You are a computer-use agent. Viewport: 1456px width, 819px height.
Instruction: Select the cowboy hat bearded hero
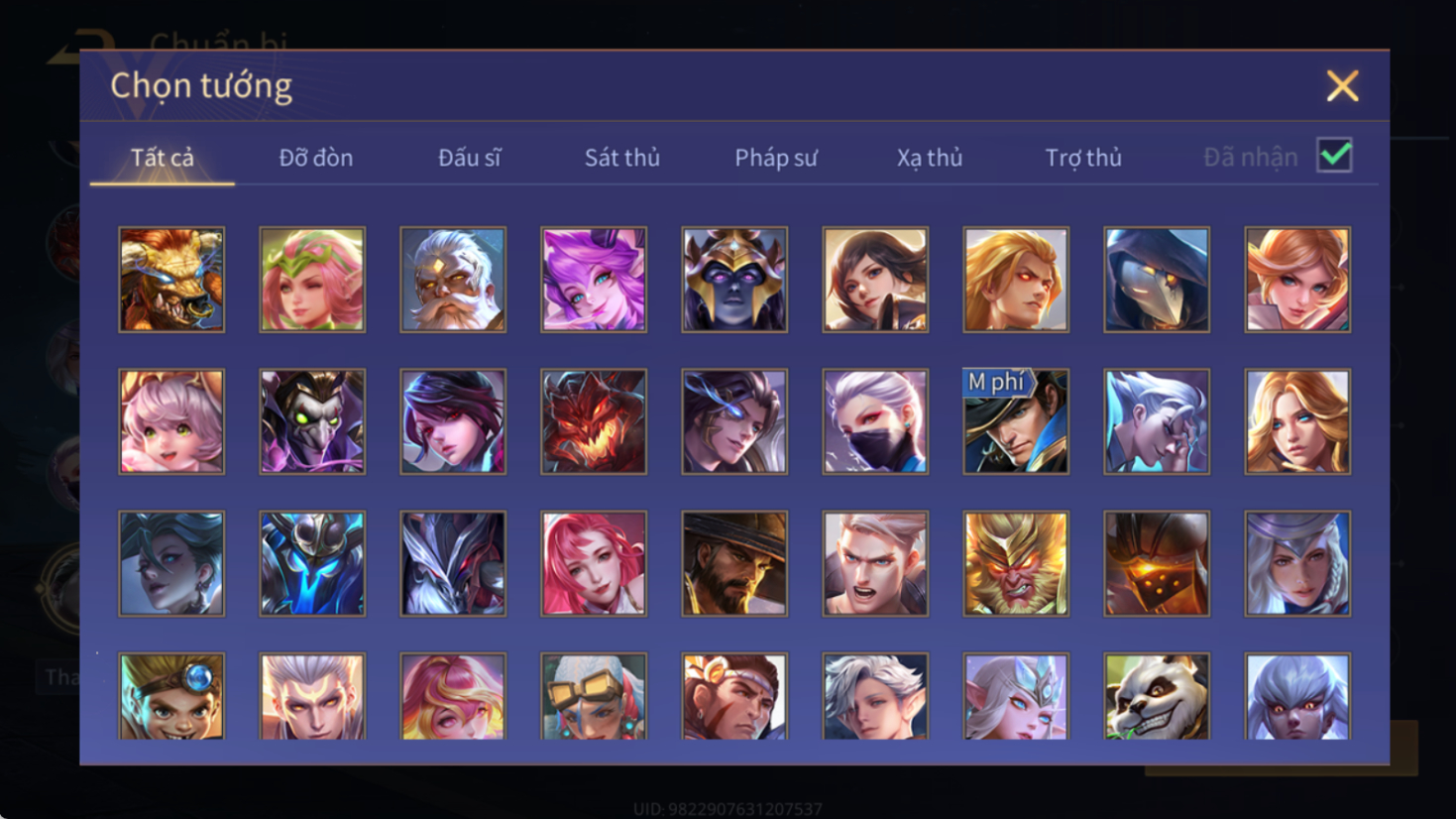[734, 563]
